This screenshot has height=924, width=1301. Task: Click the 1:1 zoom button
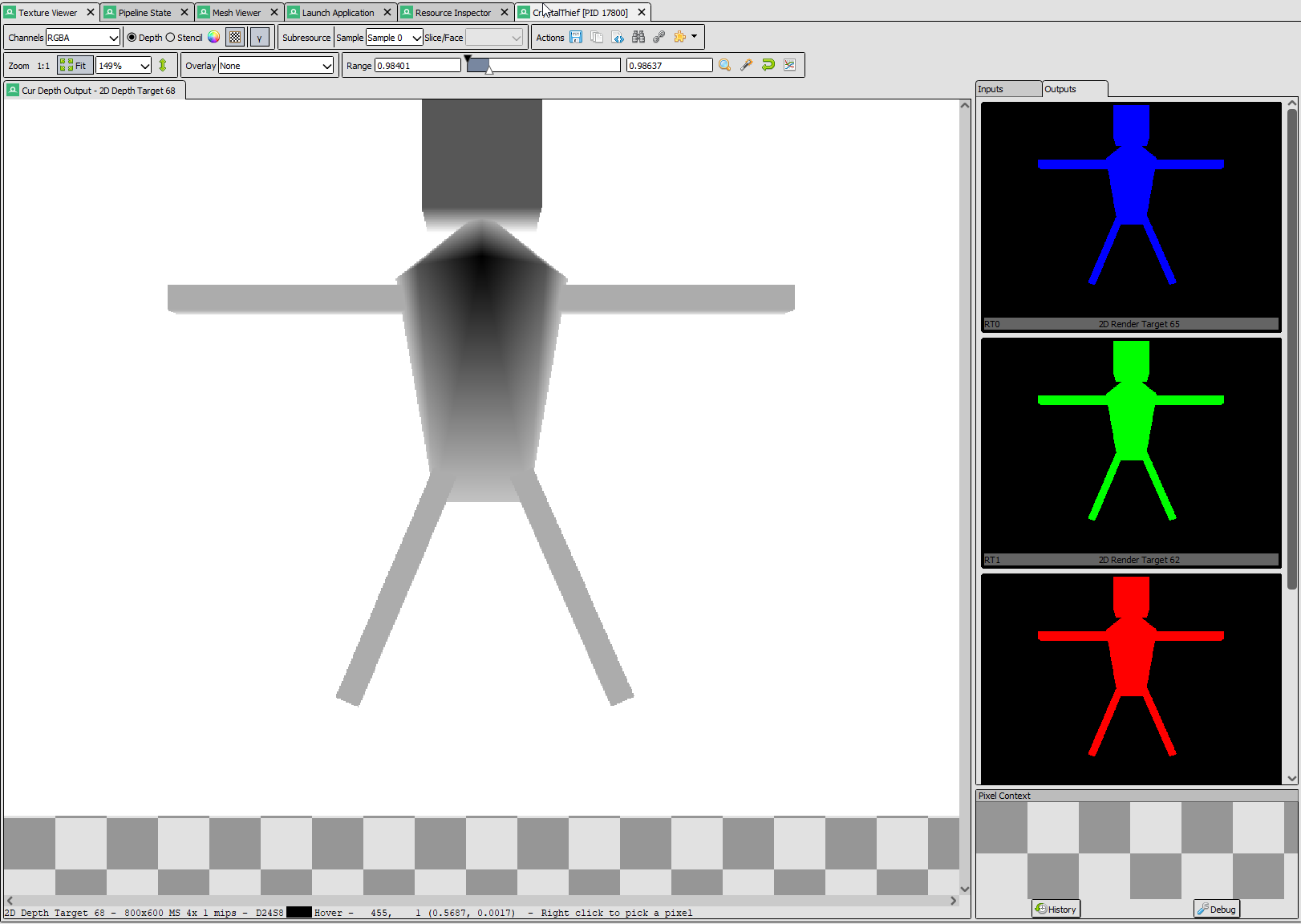pos(43,66)
